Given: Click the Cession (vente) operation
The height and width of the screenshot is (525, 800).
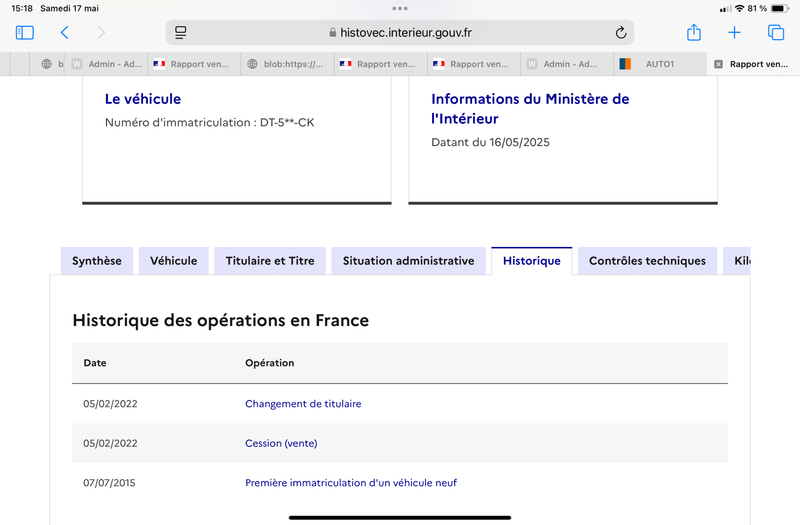Looking at the screenshot, I should pos(281,443).
